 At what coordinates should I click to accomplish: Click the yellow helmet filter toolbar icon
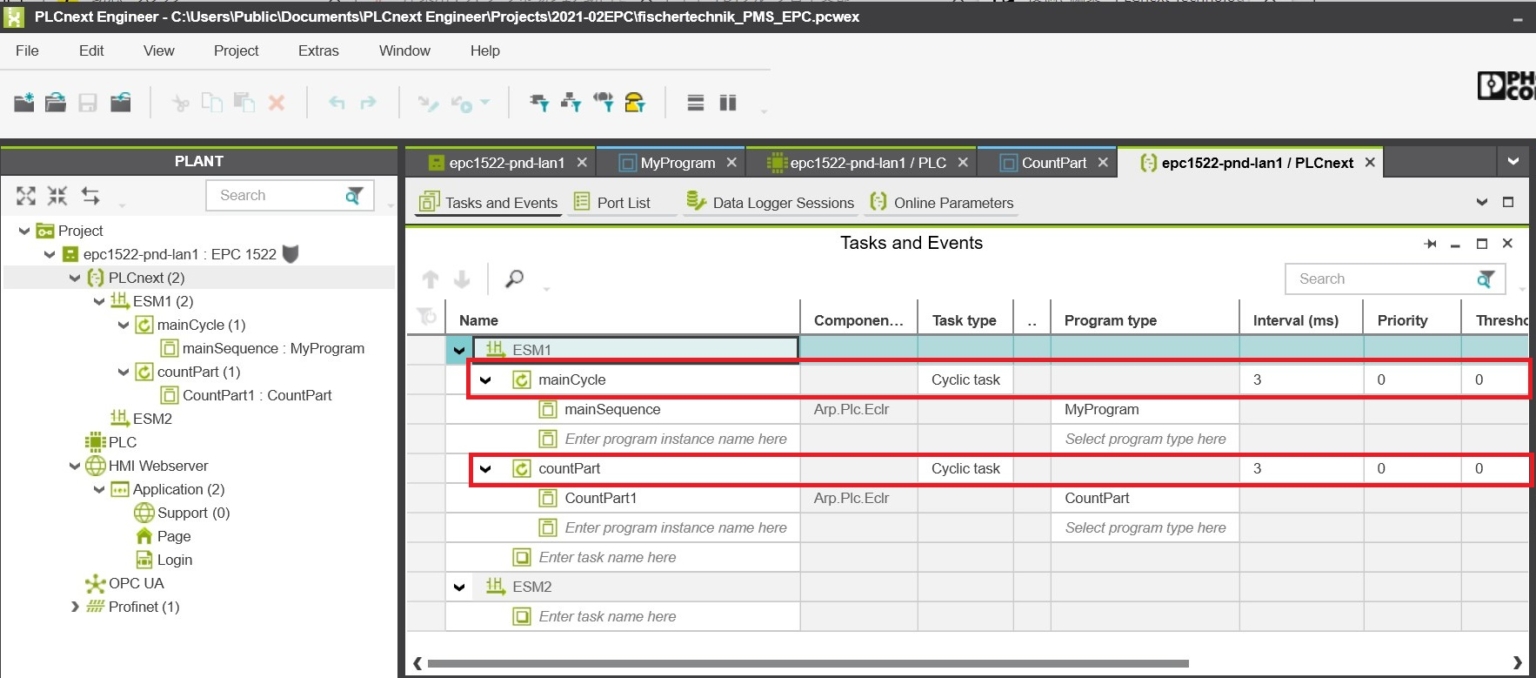634,102
